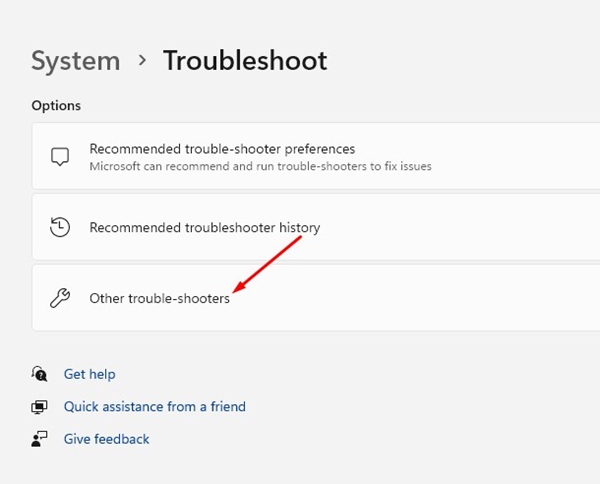Select the Give feedback link
This screenshot has height=484, width=600.
pyautogui.click(x=106, y=439)
